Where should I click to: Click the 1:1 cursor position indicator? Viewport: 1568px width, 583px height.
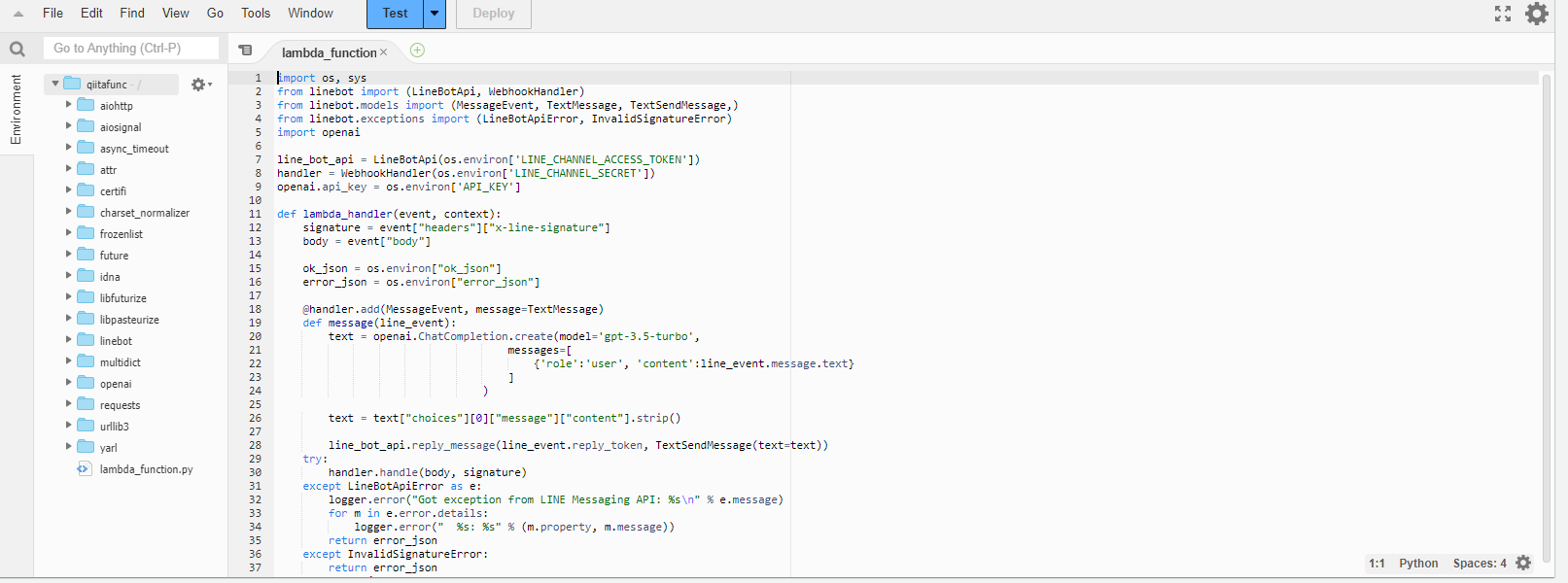click(1376, 564)
